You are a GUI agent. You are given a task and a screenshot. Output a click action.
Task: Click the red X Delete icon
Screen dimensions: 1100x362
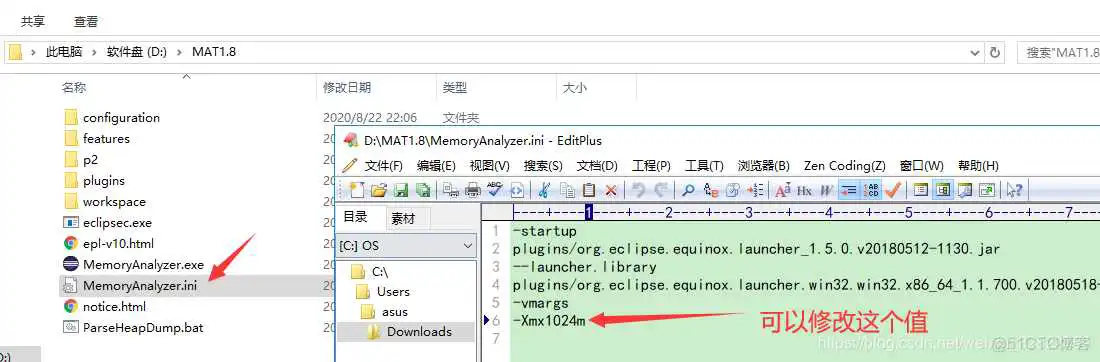pyautogui.click(x=610, y=189)
